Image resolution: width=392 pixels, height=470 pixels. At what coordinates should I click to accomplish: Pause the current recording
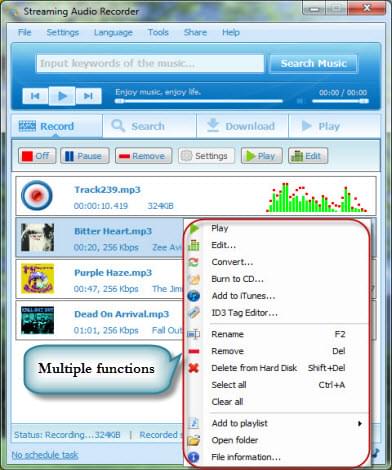(85, 156)
